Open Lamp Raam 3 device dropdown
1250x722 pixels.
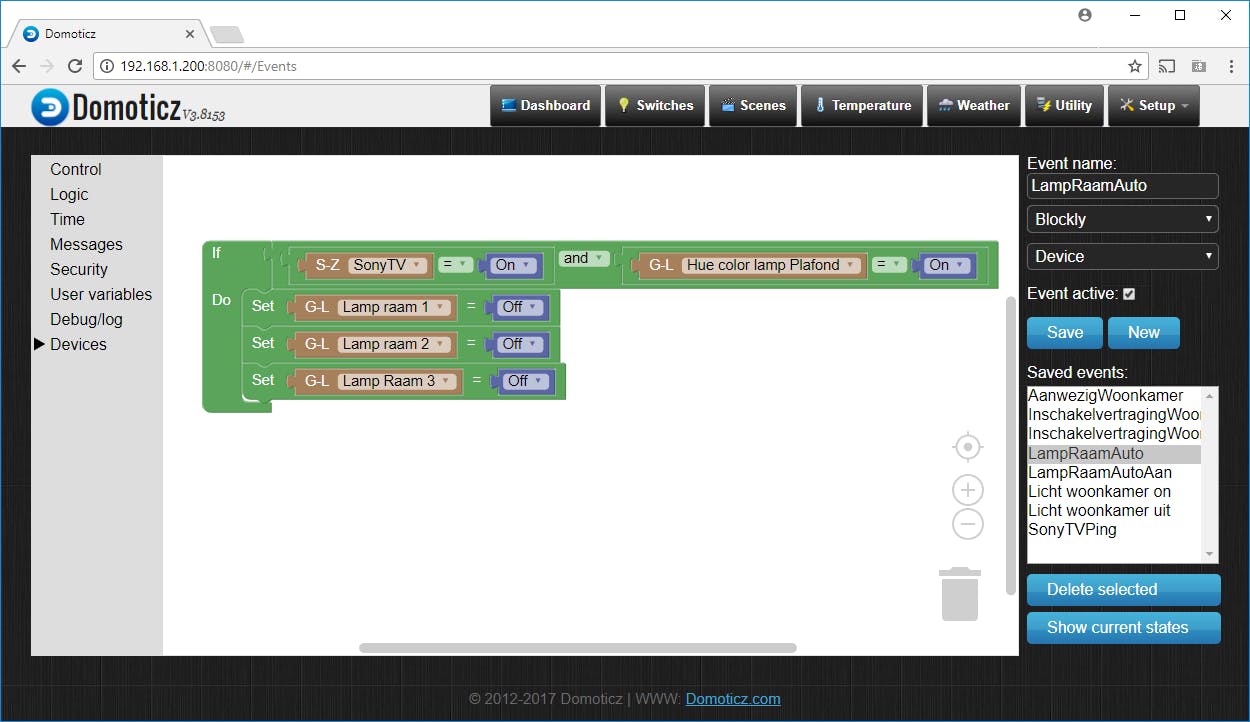tap(398, 381)
